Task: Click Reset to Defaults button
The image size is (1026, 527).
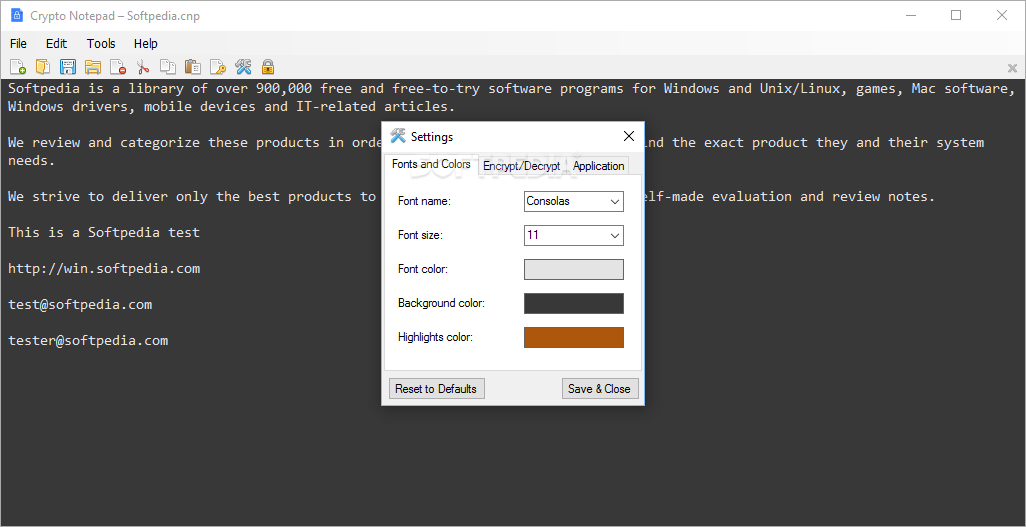Action: point(436,389)
